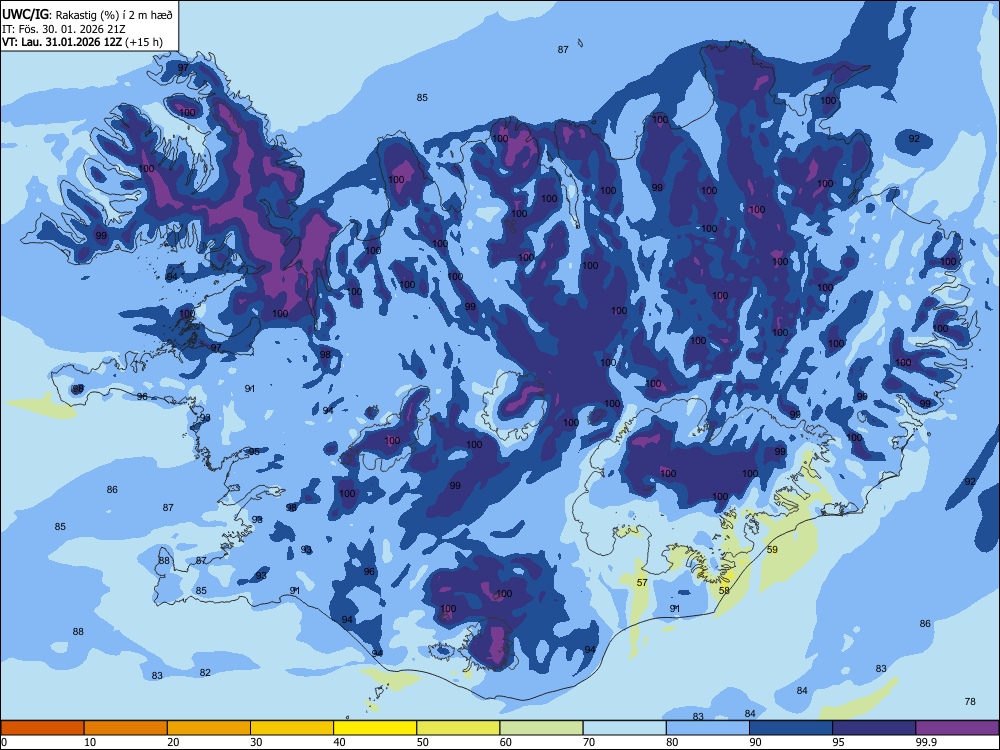Viewport: 1000px width, 750px height.
Task: Pick the 90–95% medium blue legend swatch
Action: (x=791, y=728)
